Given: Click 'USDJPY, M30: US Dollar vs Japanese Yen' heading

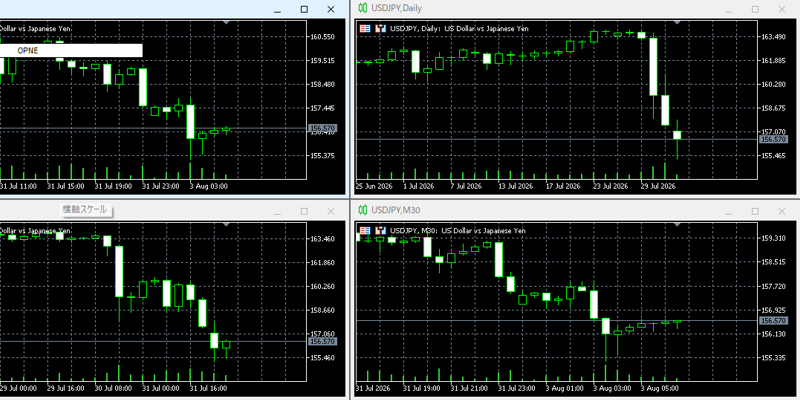Looking at the screenshot, I should pyautogui.click(x=458, y=231).
